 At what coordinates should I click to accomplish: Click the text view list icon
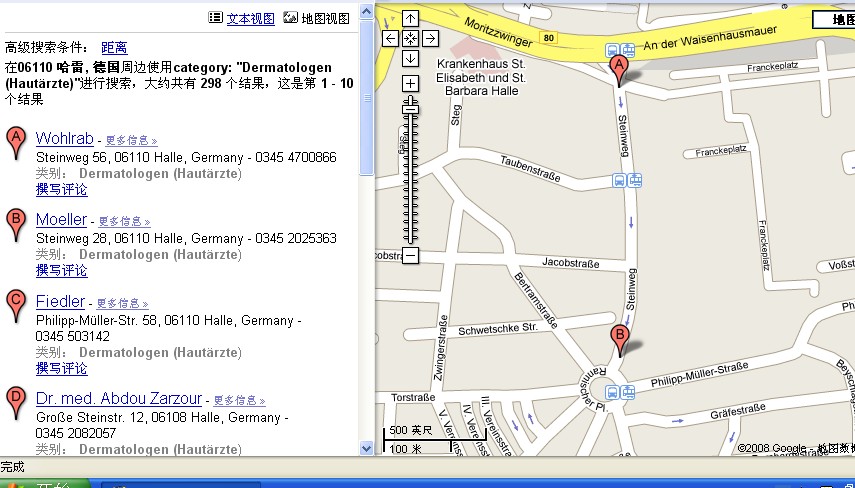pyautogui.click(x=215, y=18)
